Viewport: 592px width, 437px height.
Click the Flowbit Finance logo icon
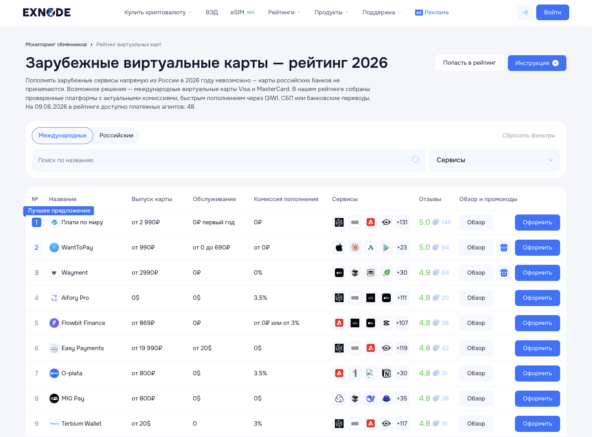[54, 323]
